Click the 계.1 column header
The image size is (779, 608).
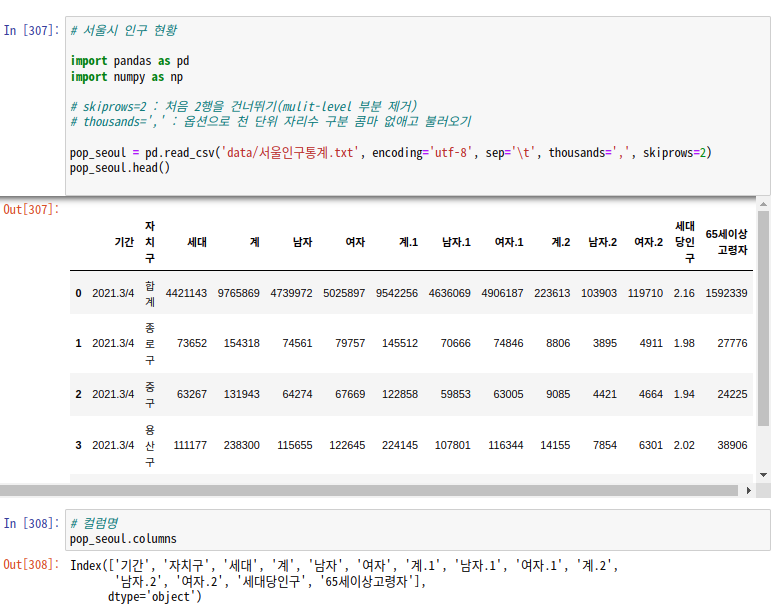[x=408, y=242]
